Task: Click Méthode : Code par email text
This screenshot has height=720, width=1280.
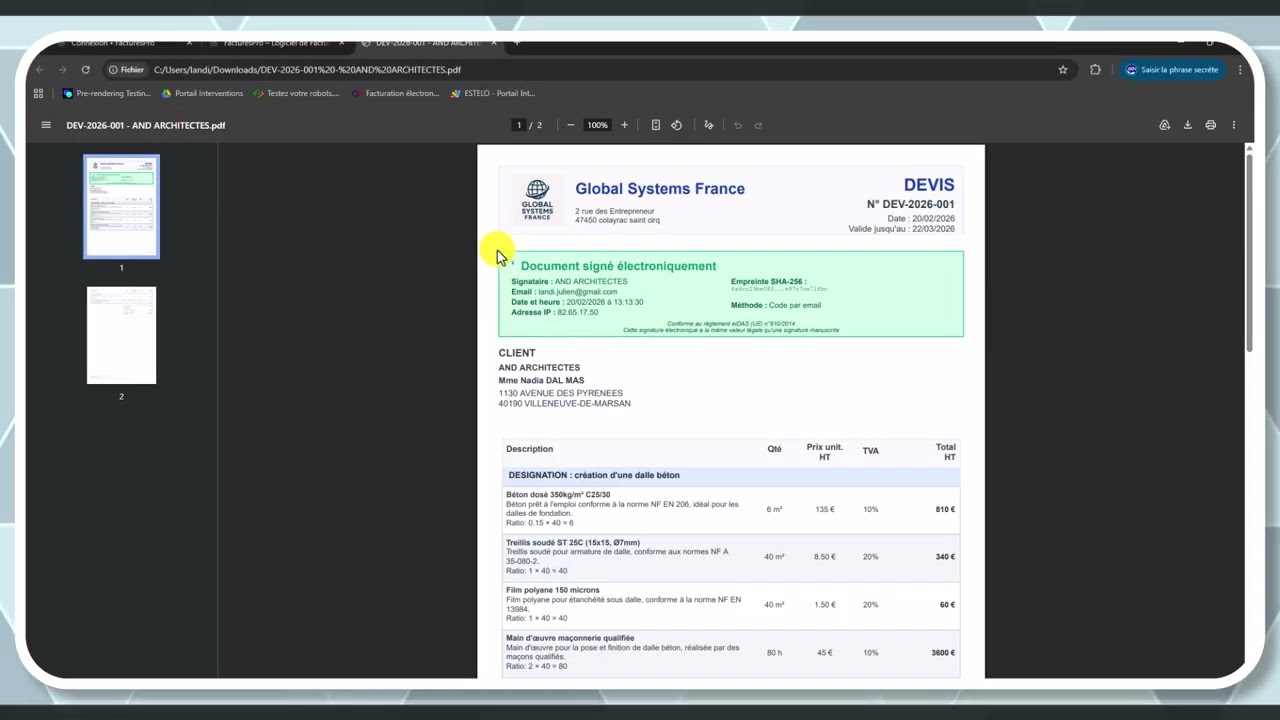Action: [776, 305]
